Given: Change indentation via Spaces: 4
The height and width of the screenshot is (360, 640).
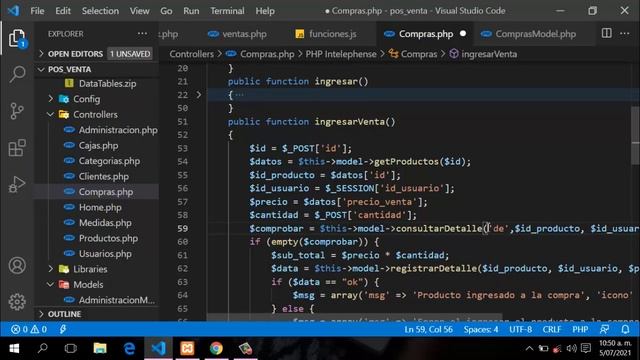Looking at the screenshot, I should tap(481, 329).
